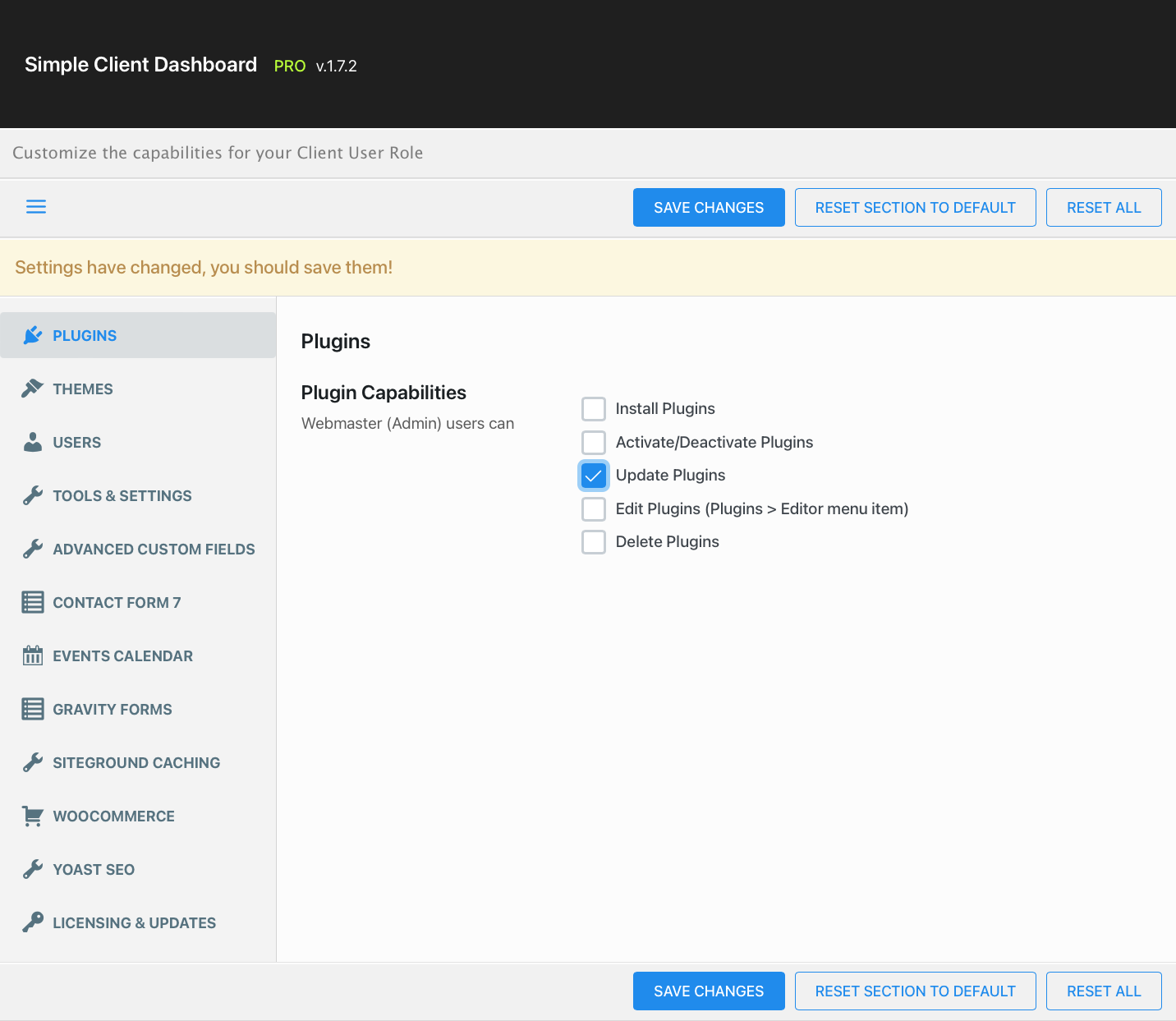Select the Themes paintbrush icon
The height and width of the screenshot is (1021, 1176).
[33, 388]
